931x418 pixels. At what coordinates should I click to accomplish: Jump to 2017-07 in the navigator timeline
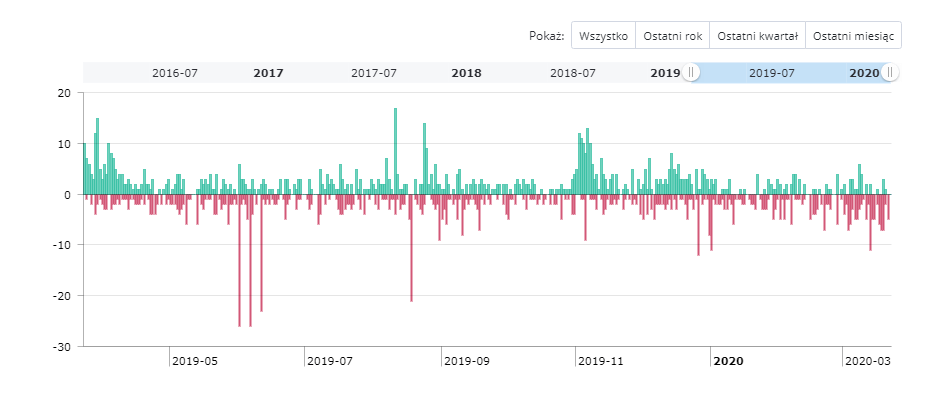(373, 74)
